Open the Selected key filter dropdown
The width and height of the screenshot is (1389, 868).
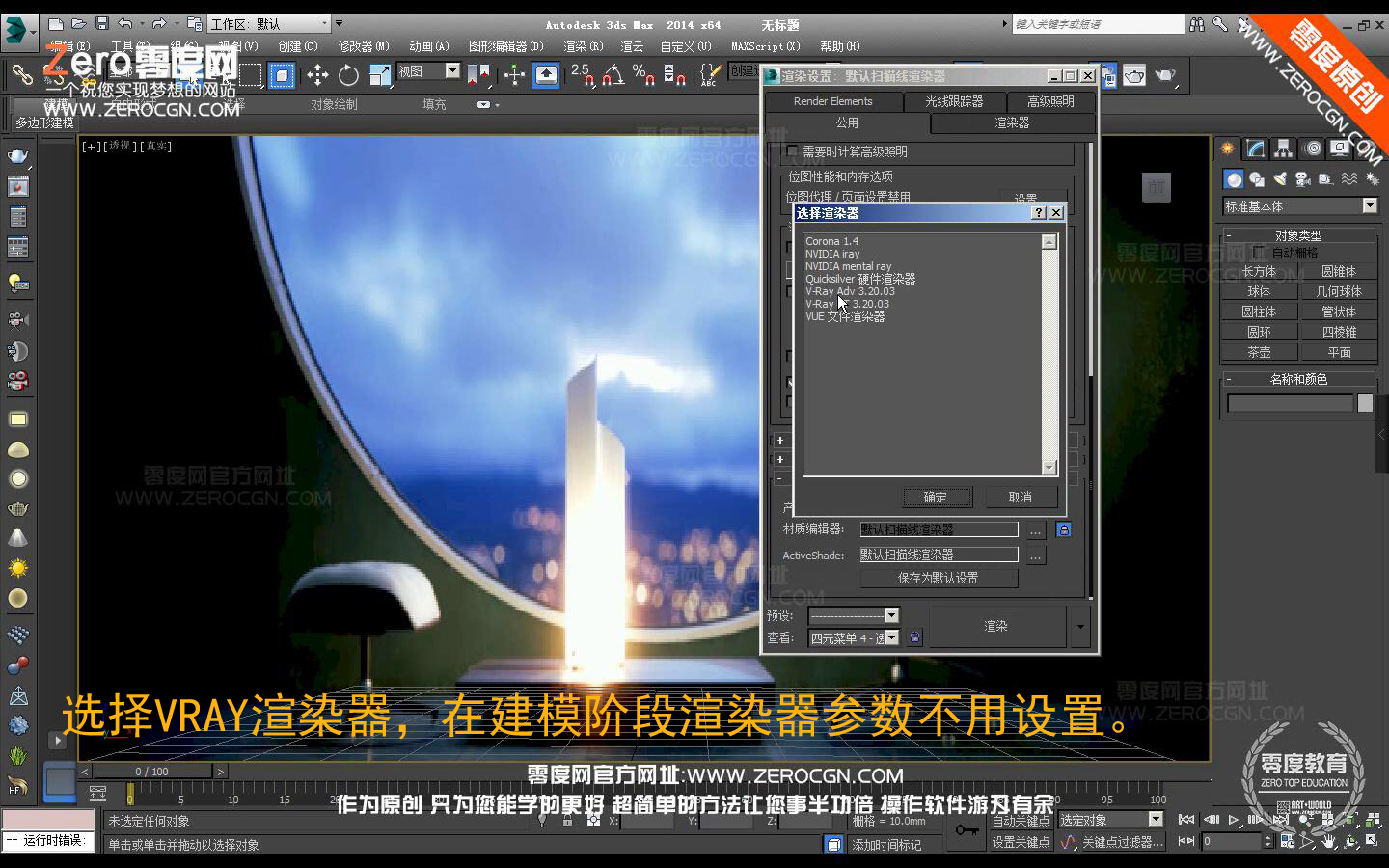point(1111,820)
